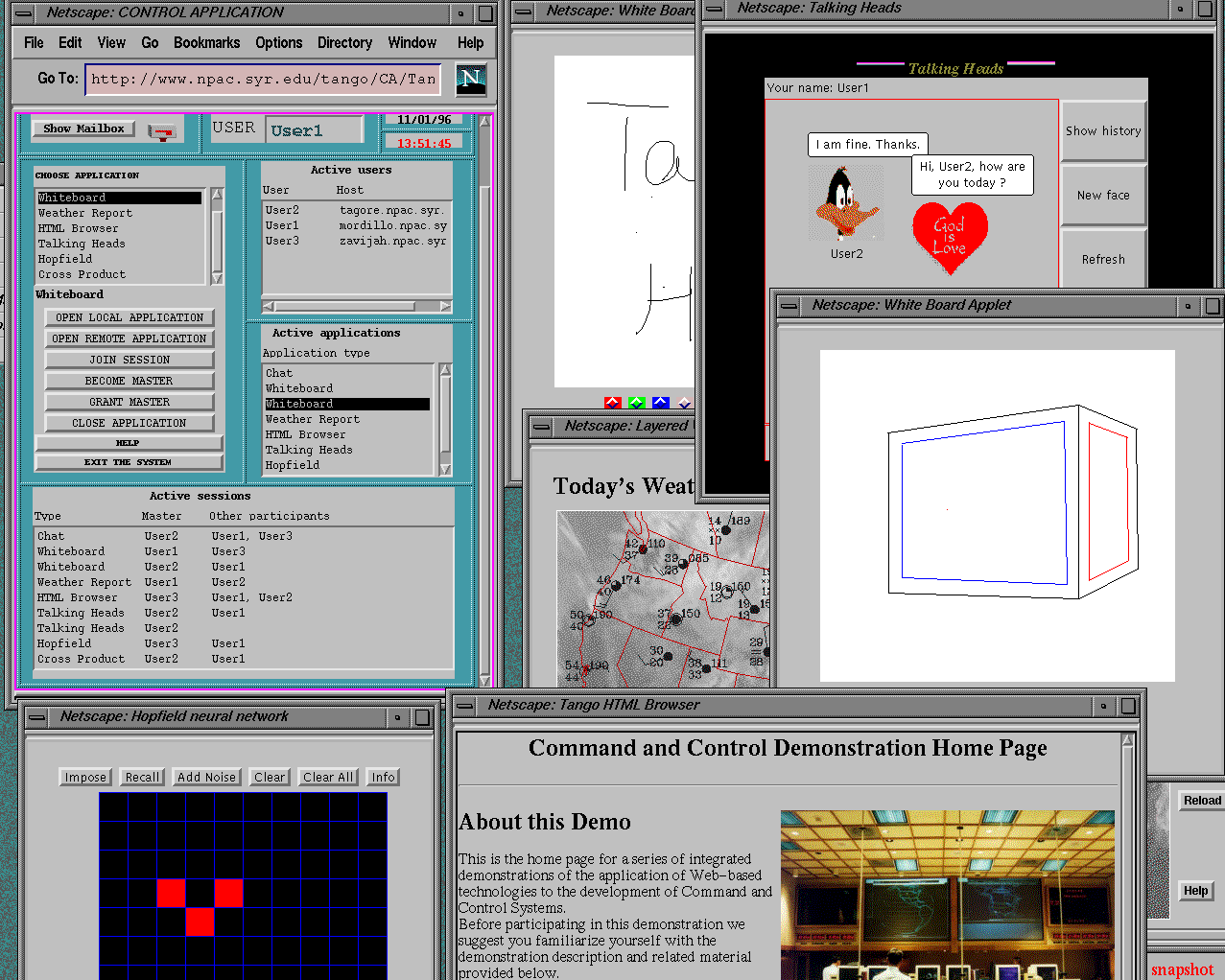Image resolution: width=1225 pixels, height=980 pixels.
Task: Click Refresh in Talking Heads window
Action: (1103, 259)
